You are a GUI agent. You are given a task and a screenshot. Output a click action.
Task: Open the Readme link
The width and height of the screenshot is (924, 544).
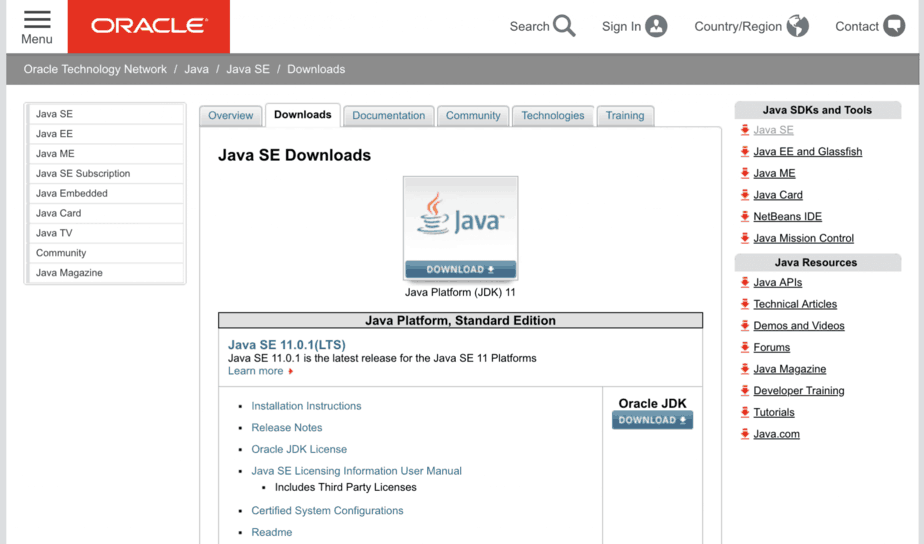pos(272,532)
